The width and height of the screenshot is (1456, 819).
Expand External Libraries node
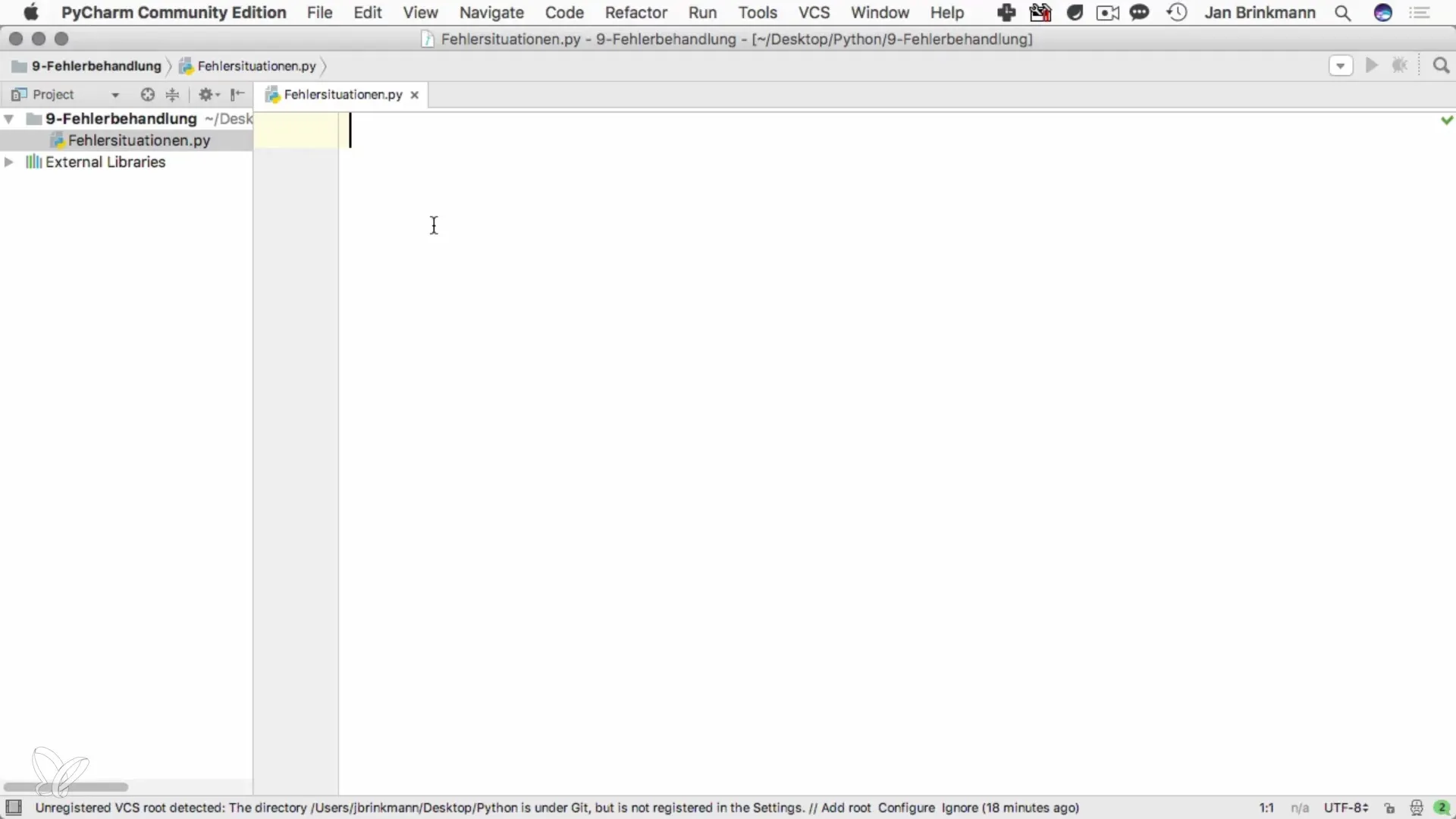click(9, 162)
